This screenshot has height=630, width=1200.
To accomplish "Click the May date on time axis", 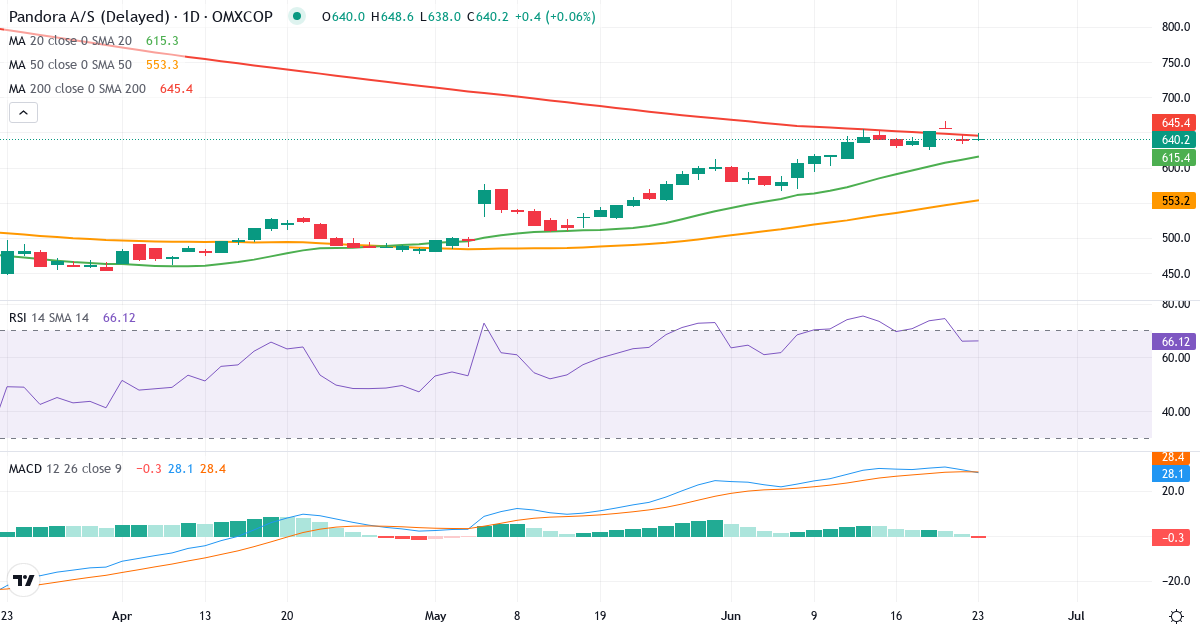I will [436, 617].
